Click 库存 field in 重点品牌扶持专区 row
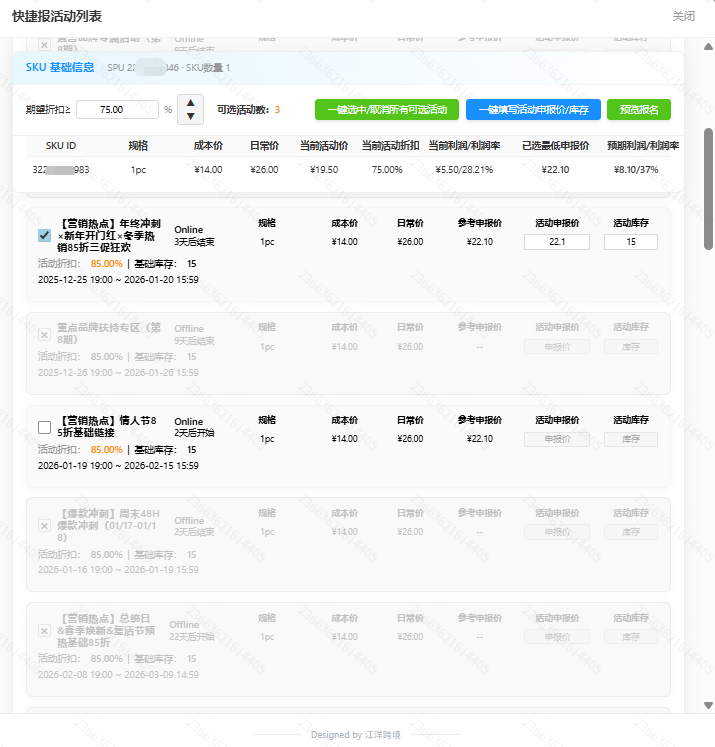Viewport: 715px width, 747px height. tap(631, 347)
